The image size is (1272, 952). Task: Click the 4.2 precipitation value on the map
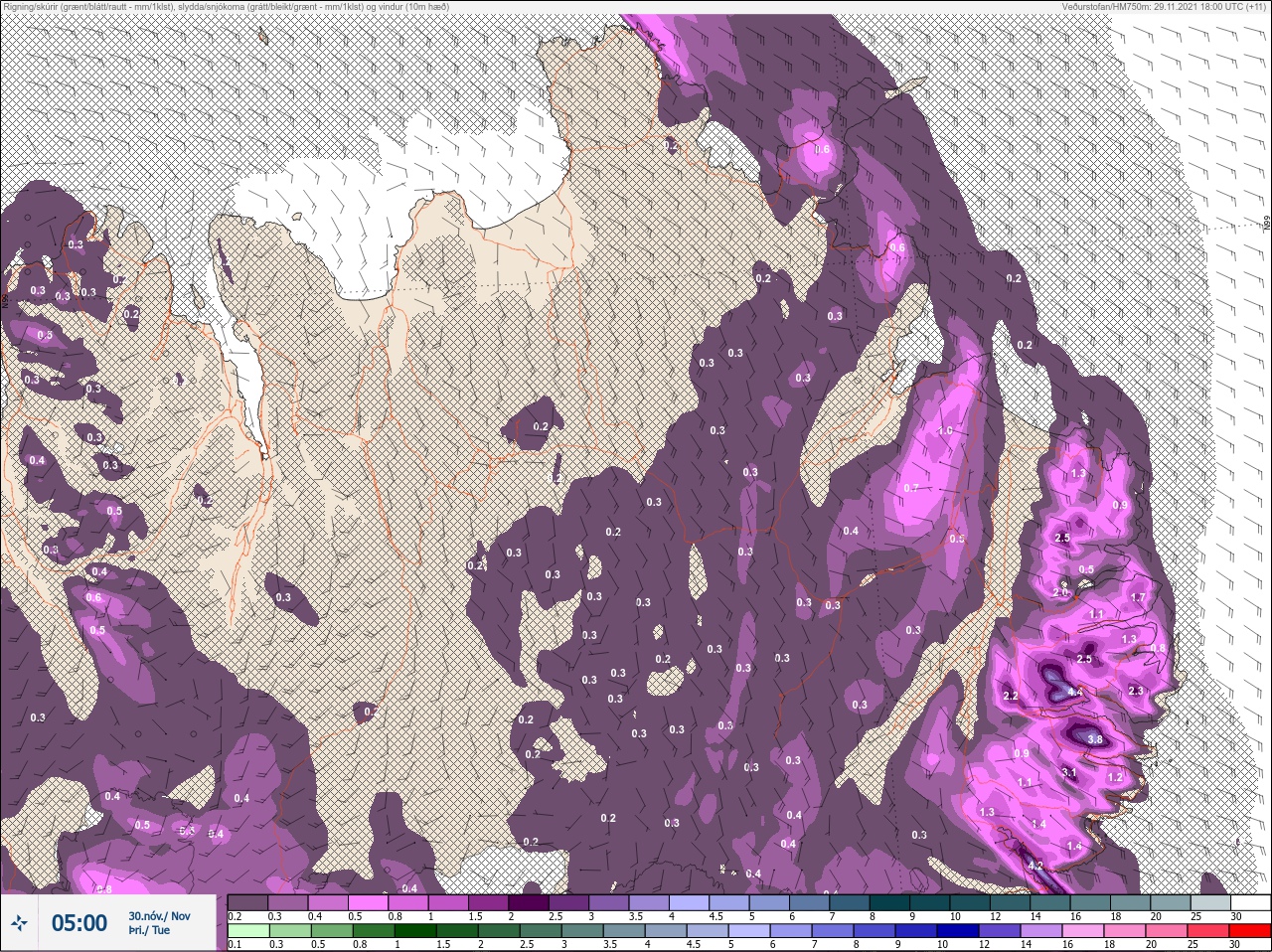pos(1035,866)
